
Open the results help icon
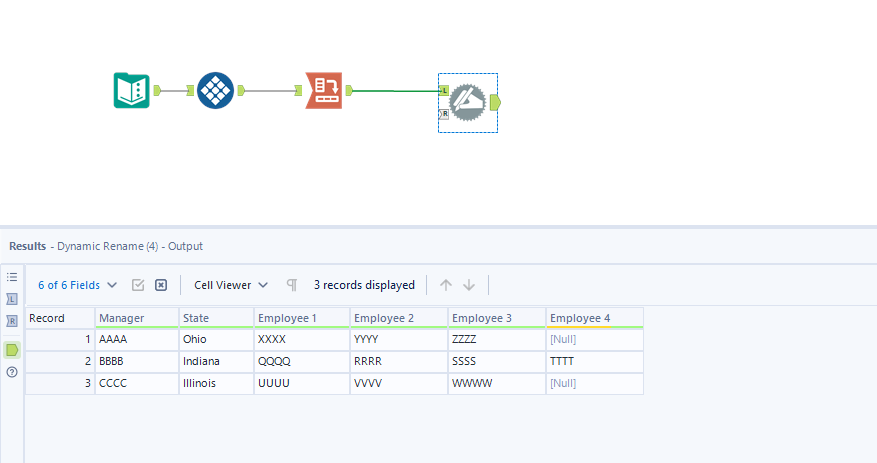tap(12, 372)
